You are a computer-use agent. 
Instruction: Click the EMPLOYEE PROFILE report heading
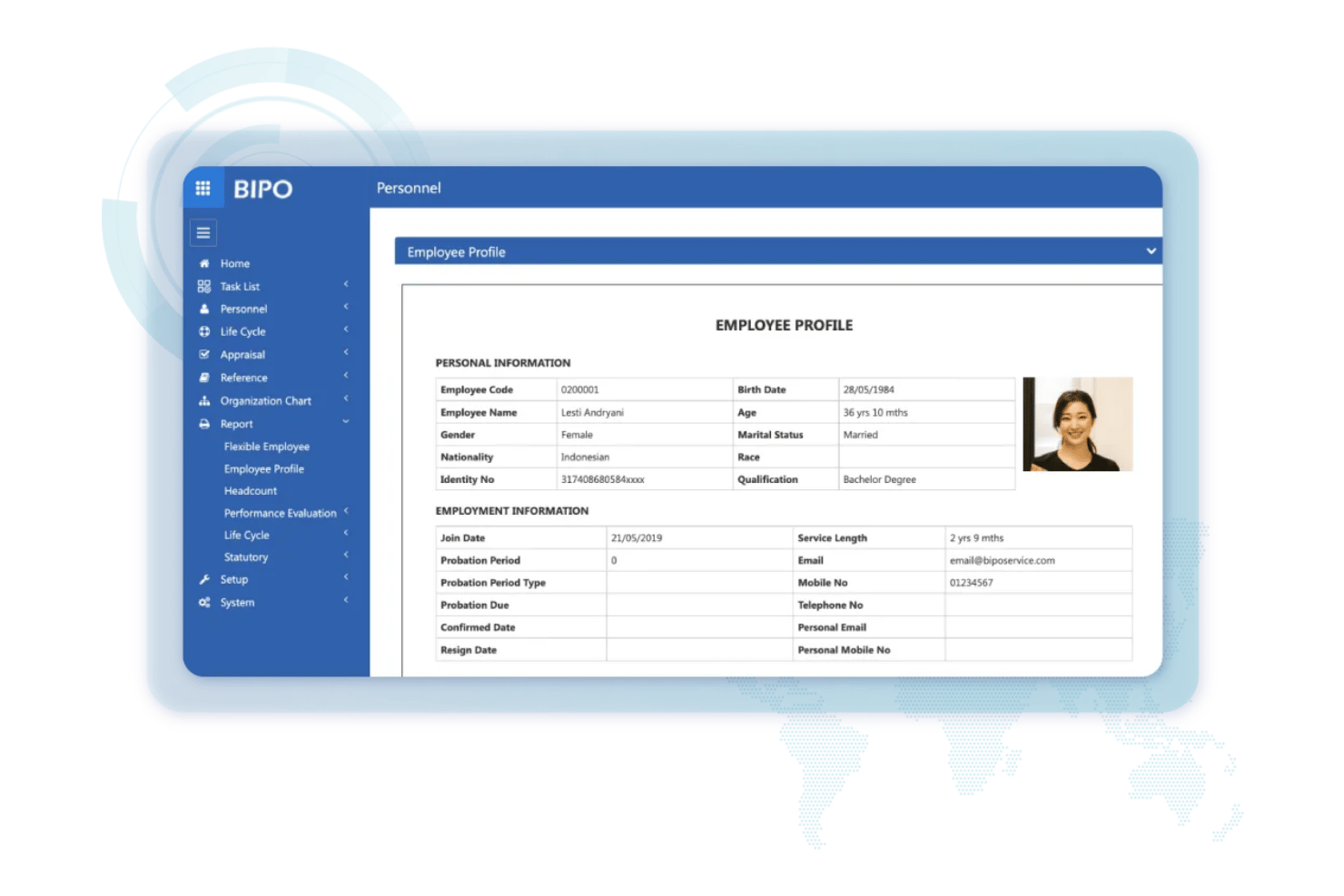click(785, 325)
